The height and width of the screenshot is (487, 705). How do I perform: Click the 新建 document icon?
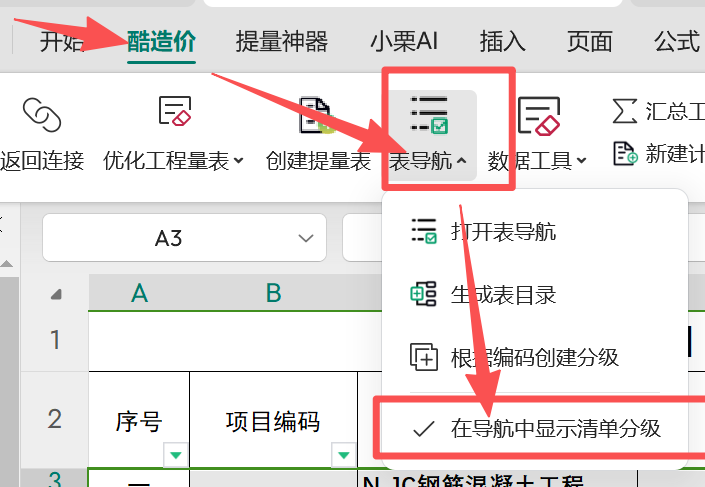[x=624, y=153]
